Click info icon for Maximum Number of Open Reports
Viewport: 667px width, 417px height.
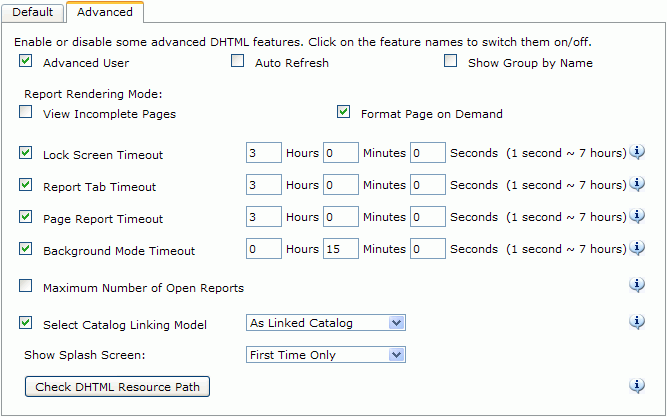(x=637, y=285)
